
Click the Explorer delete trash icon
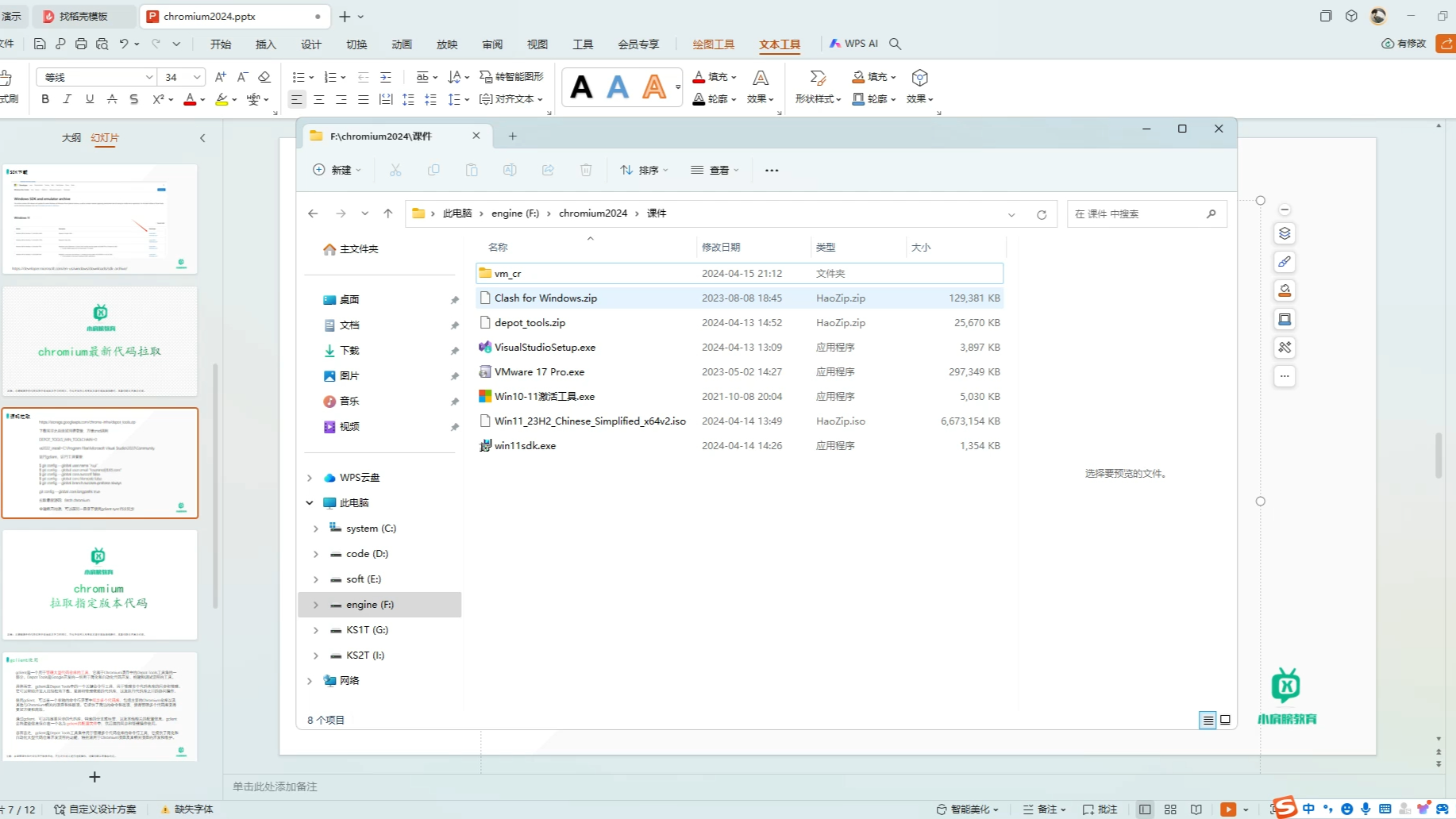tap(586, 170)
